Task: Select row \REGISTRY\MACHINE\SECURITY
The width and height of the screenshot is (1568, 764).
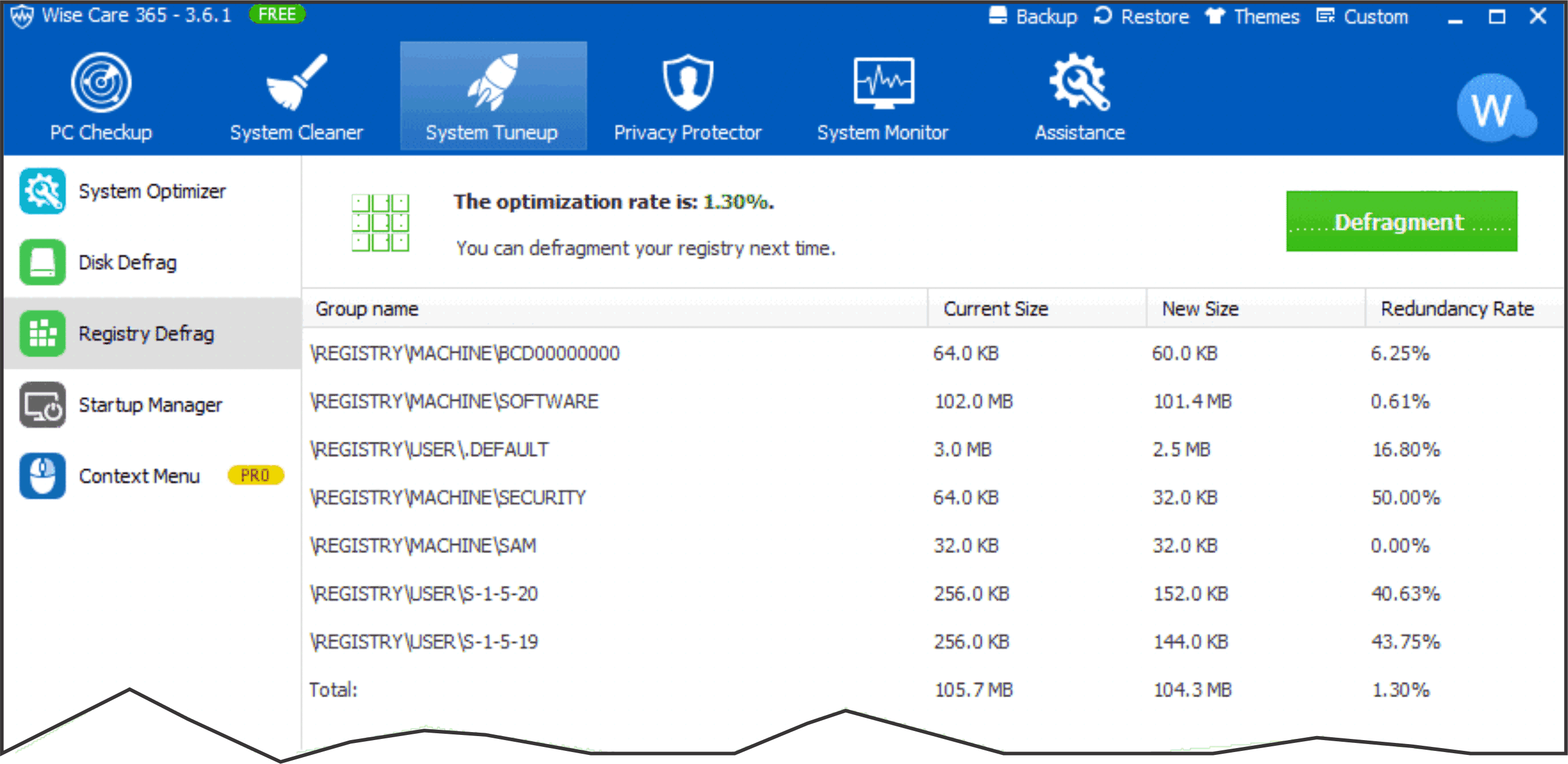Action: [x=933, y=498]
